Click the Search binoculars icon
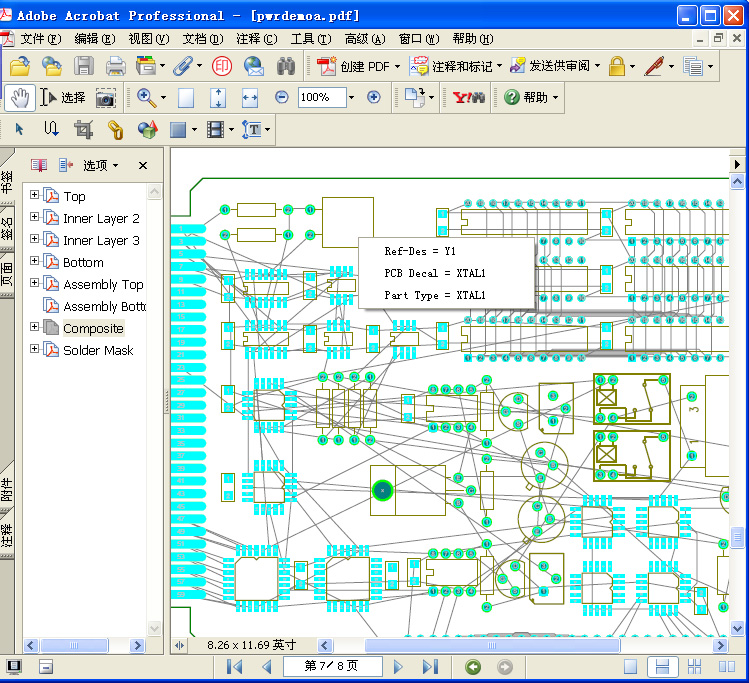749x683 pixels. 286,67
